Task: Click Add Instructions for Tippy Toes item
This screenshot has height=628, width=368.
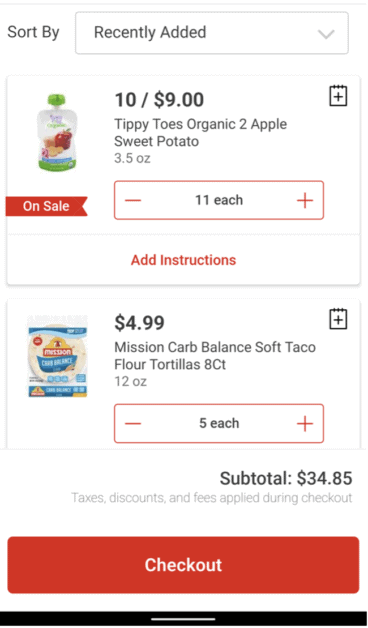Action: [x=183, y=260]
